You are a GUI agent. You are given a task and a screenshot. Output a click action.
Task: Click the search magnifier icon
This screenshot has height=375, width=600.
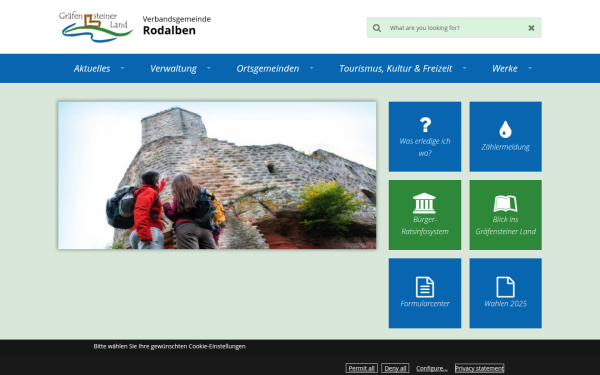coord(377,28)
